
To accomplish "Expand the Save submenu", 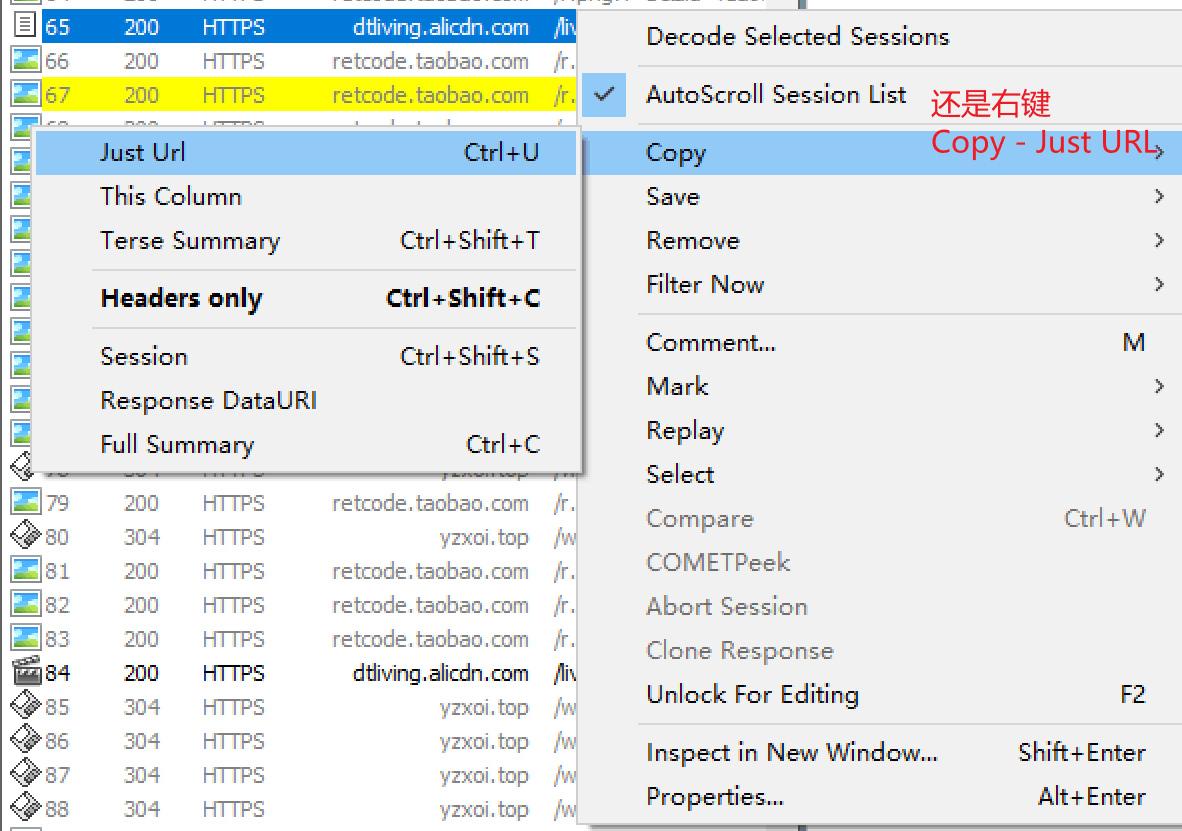I will coord(1159,197).
